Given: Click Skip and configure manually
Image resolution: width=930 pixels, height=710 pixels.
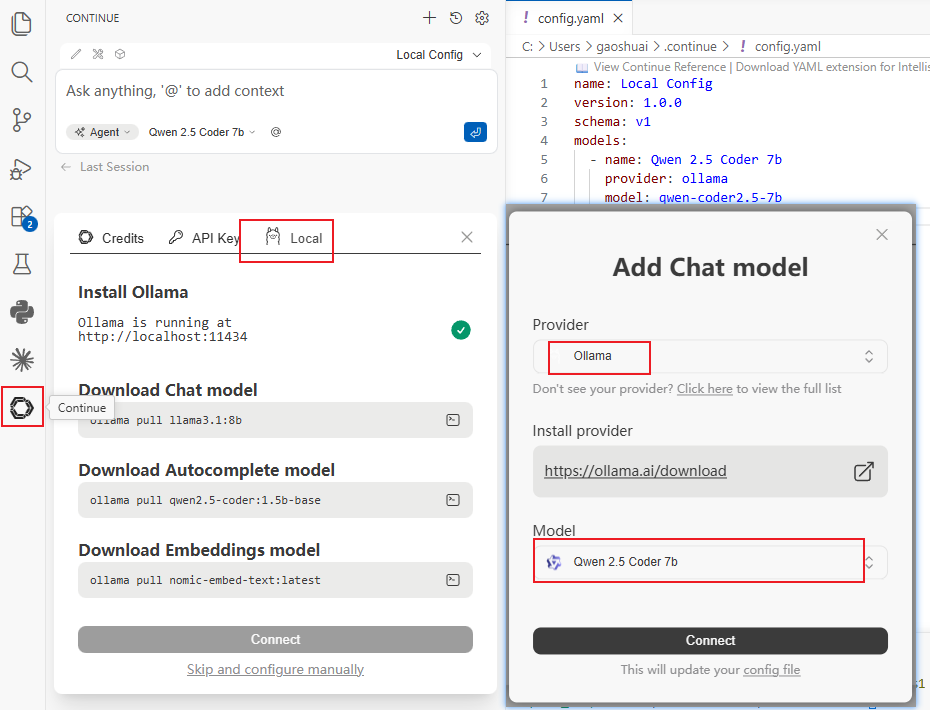Looking at the screenshot, I should (x=275, y=669).
